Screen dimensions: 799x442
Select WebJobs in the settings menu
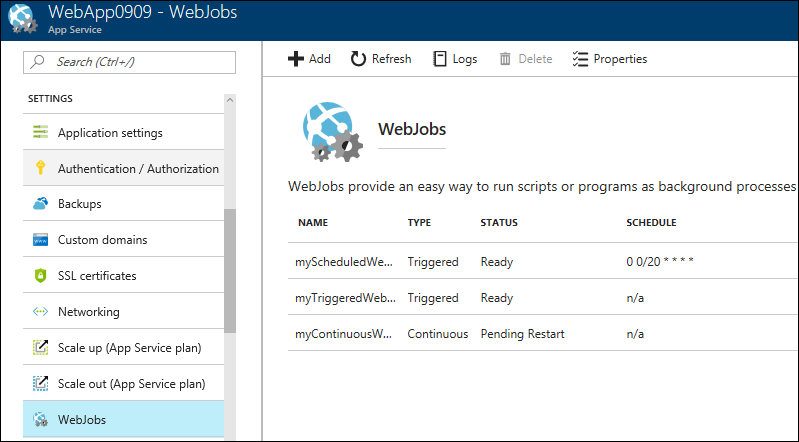click(x=82, y=420)
